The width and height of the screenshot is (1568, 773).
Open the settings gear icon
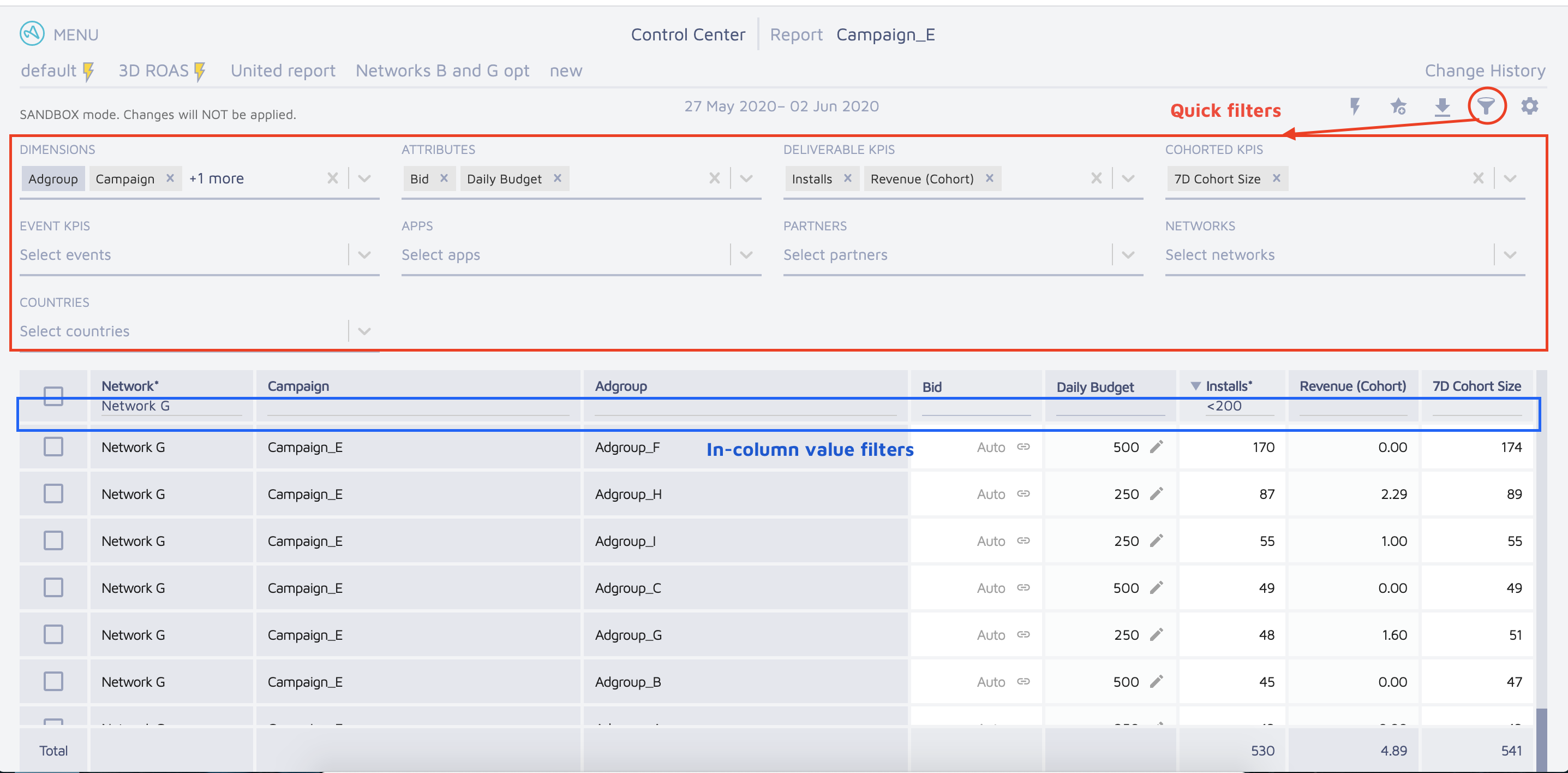(x=1529, y=106)
